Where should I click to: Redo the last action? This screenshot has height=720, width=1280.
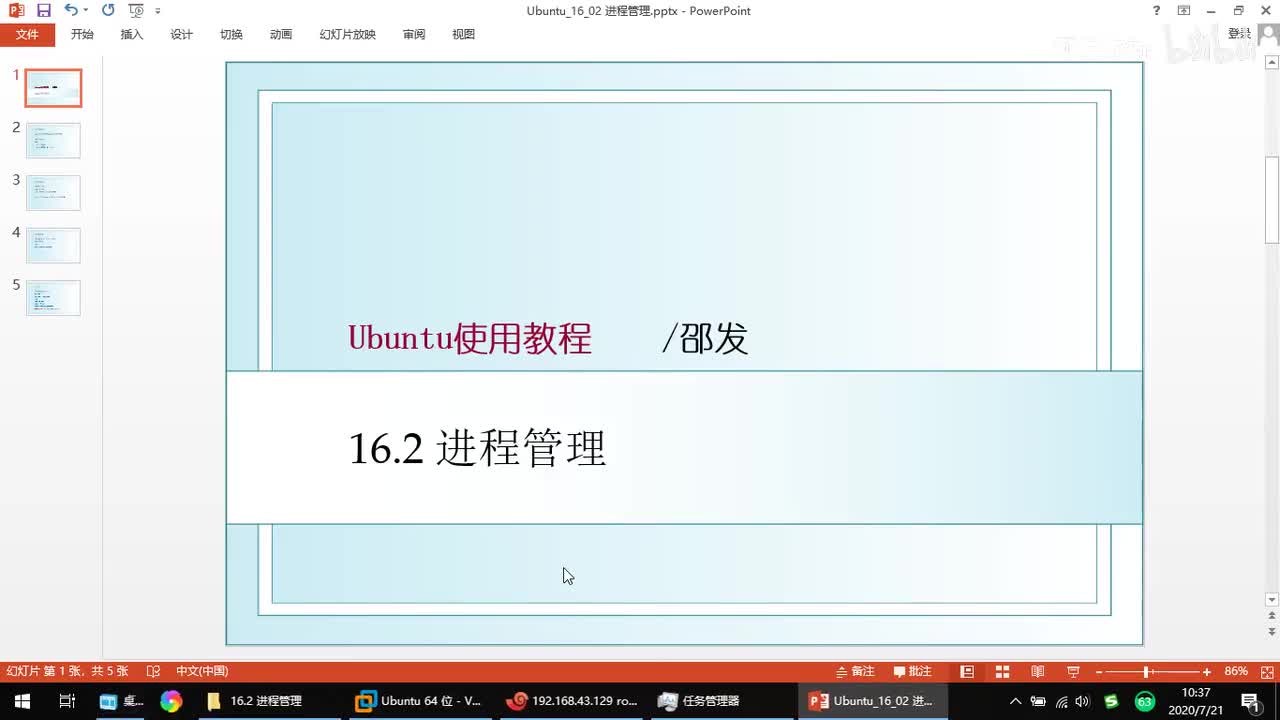[x=108, y=11]
